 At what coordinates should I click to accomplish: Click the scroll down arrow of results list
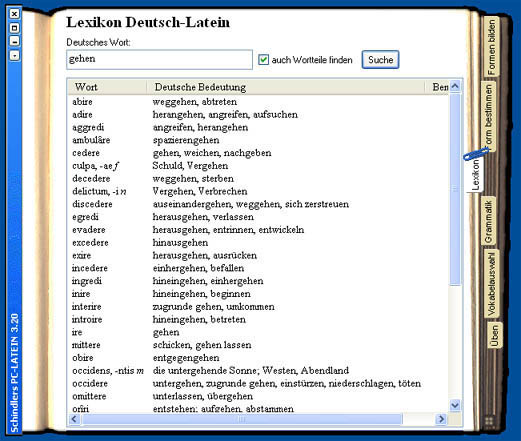455,405
